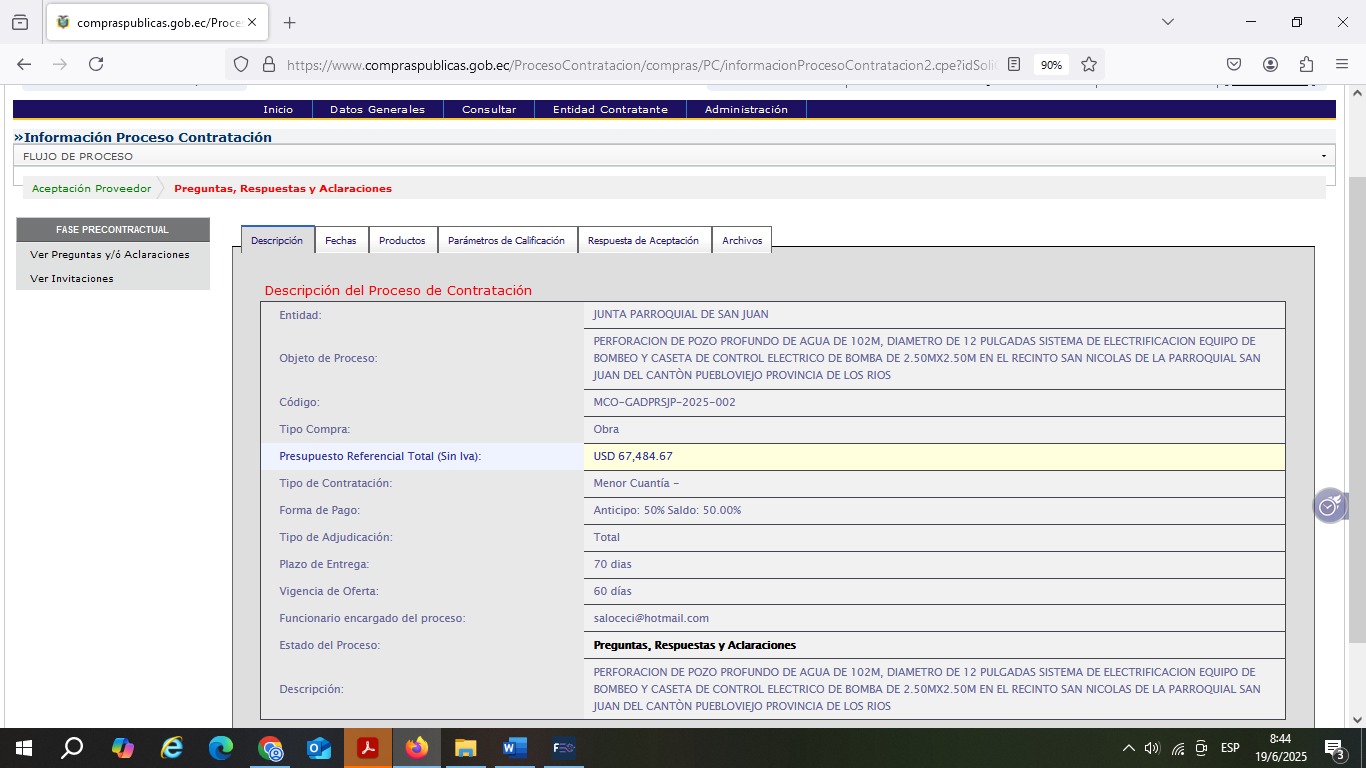The width and height of the screenshot is (1366, 768).
Task: Open the Firefox extensions puzzle icon
Action: (x=1306, y=64)
